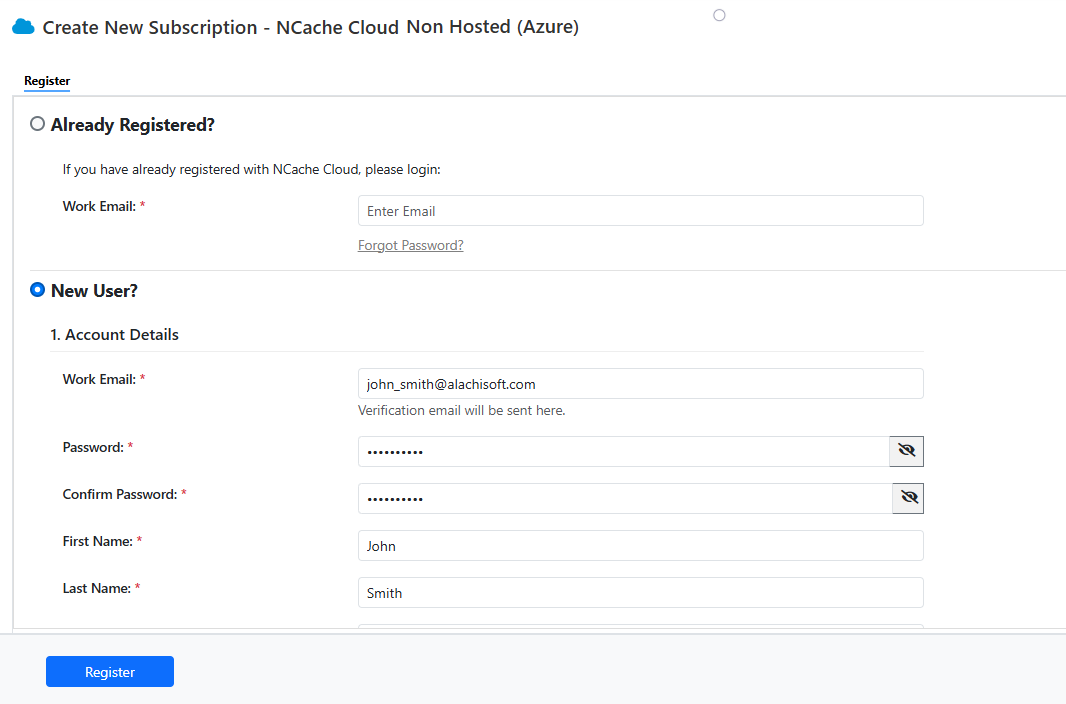
Task: Click the First Name field containing John
Action: pos(640,546)
